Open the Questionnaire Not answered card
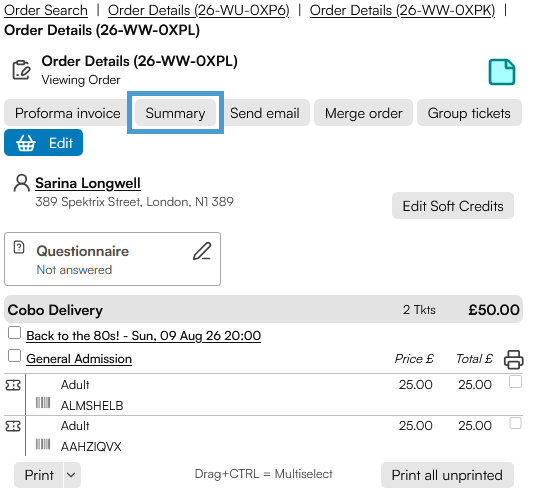This screenshot has width=544, height=492. (x=112, y=259)
